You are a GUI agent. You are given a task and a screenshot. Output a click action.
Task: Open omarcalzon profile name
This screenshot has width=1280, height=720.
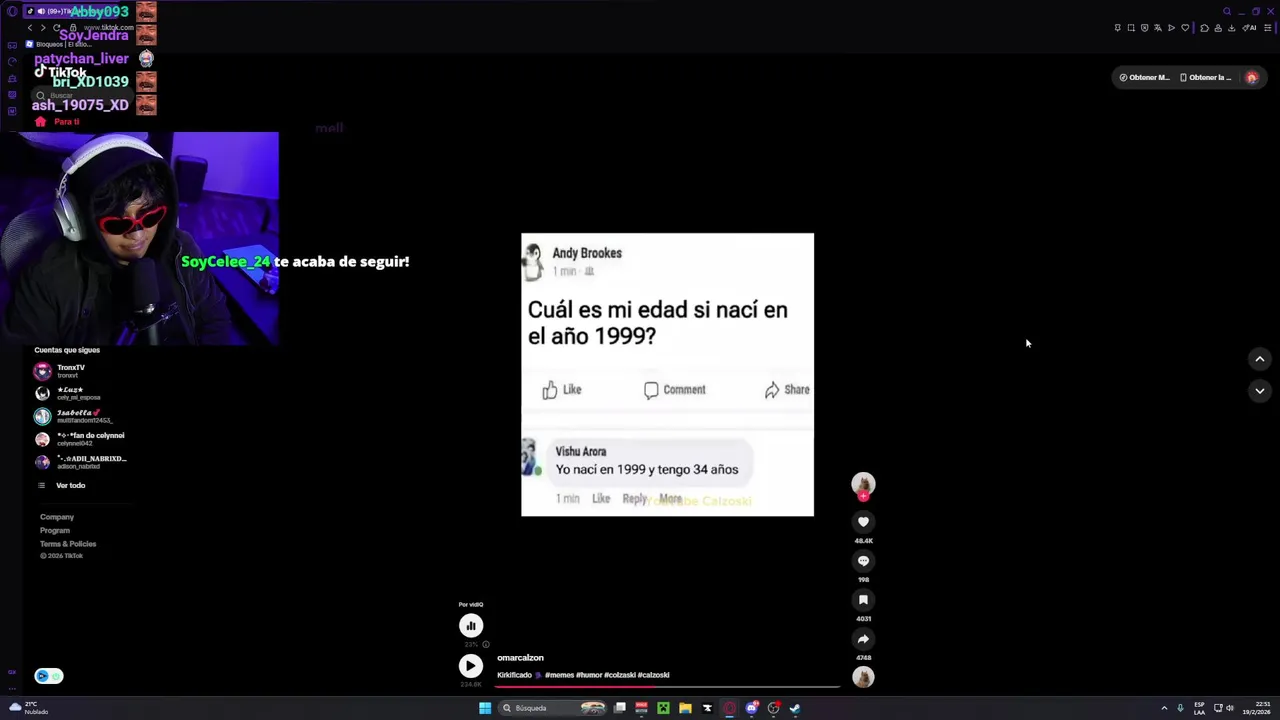(x=520, y=658)
